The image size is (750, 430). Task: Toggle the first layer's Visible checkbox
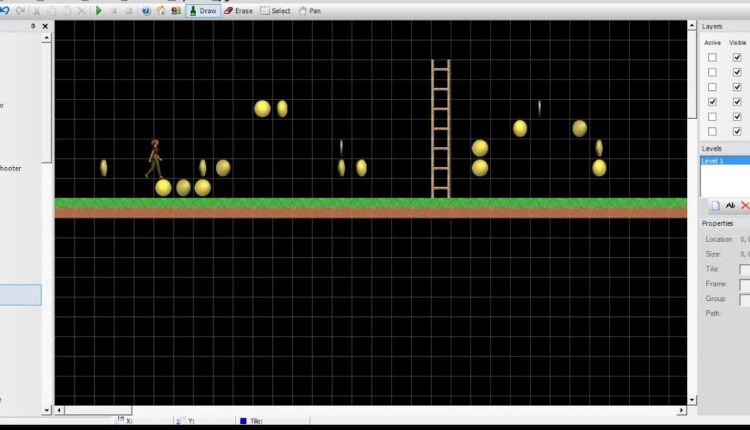pyautogui.click(x=737, y=57)
